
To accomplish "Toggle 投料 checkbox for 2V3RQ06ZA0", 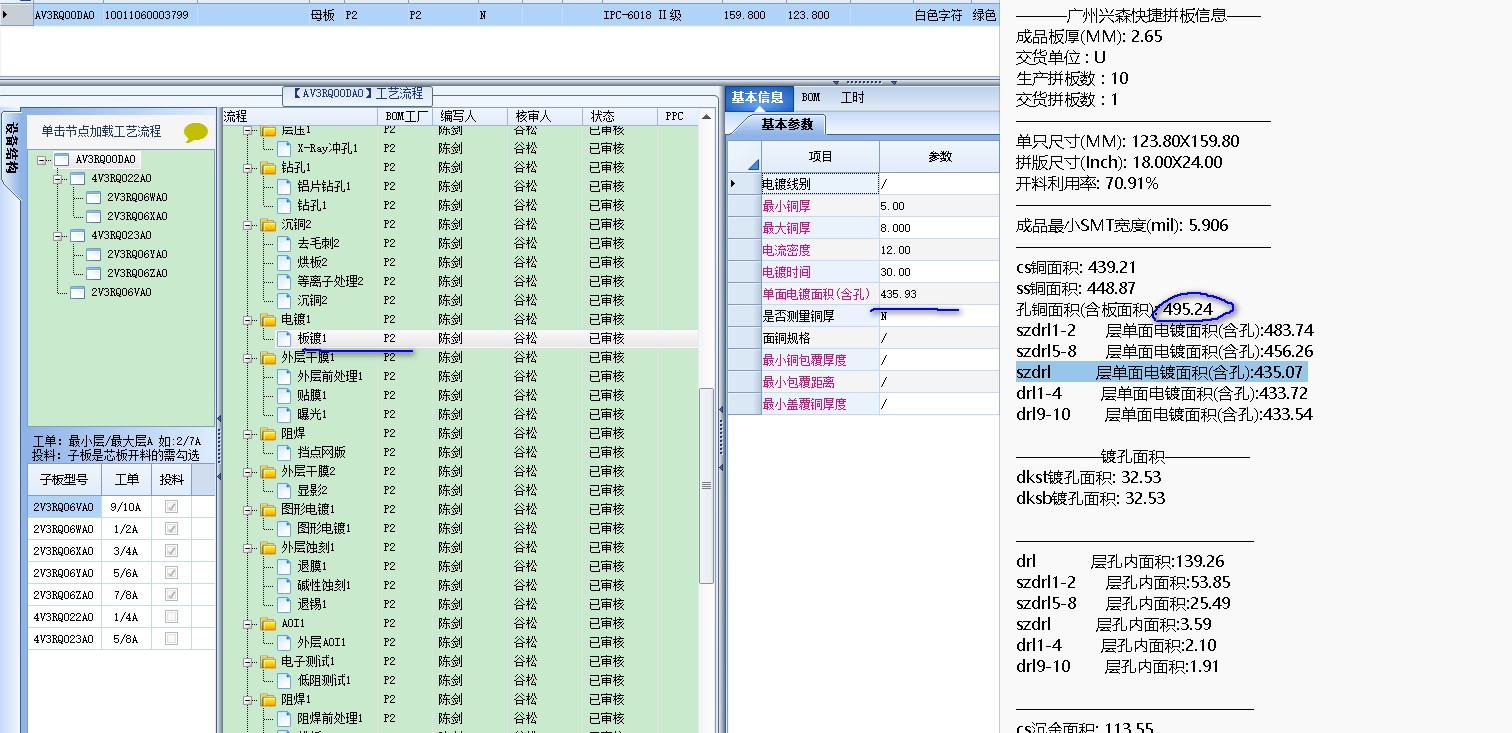I will [x=171, y=595].
